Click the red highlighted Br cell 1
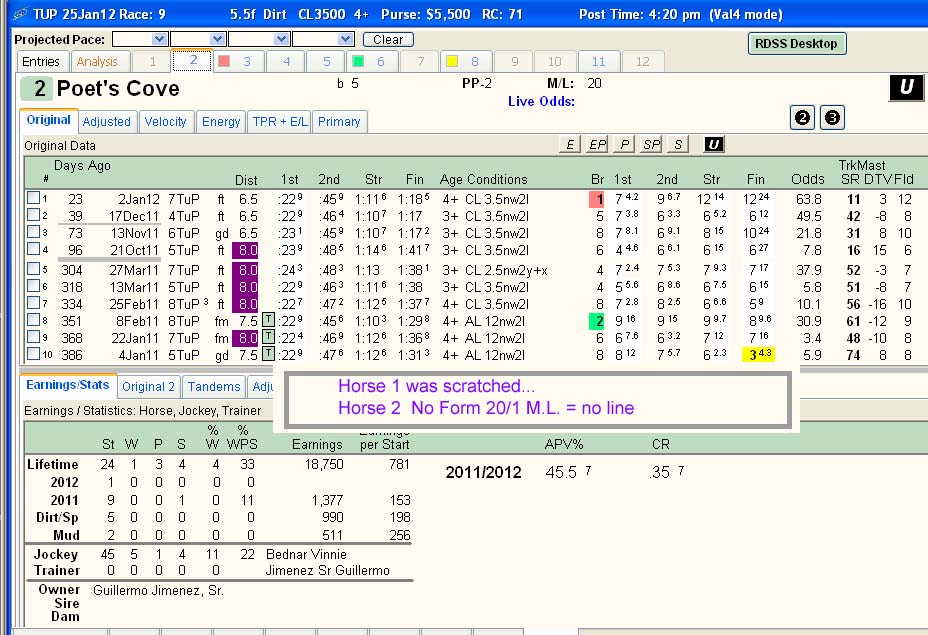Image resolution: width=928 pixels, height=635 pixels. pyautogui.click(x=597, y=199)
